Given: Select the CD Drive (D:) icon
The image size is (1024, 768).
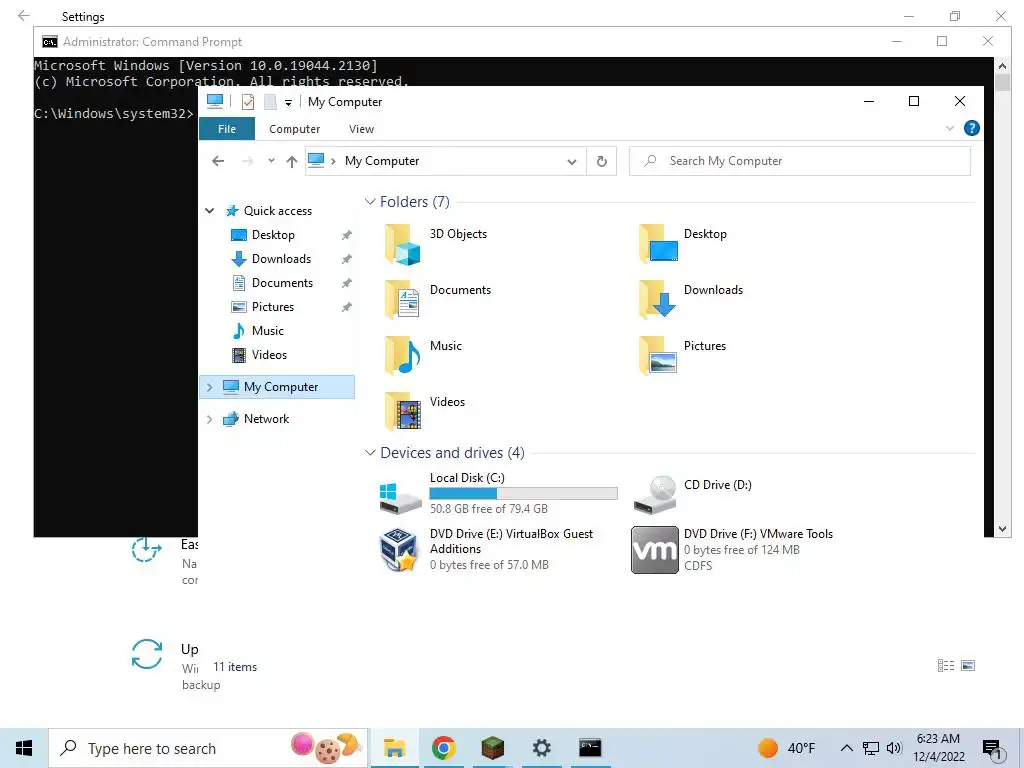Looking at the screenshot, I should point(655,495).
